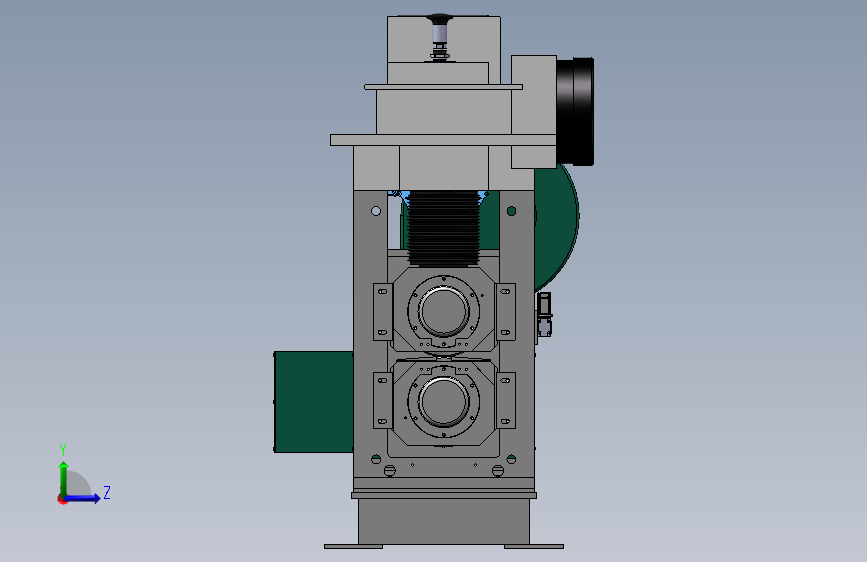The width and height of the screenshot is (867, 562).
Task: Select the black knob on top of the machine
Action: point(440,20)
